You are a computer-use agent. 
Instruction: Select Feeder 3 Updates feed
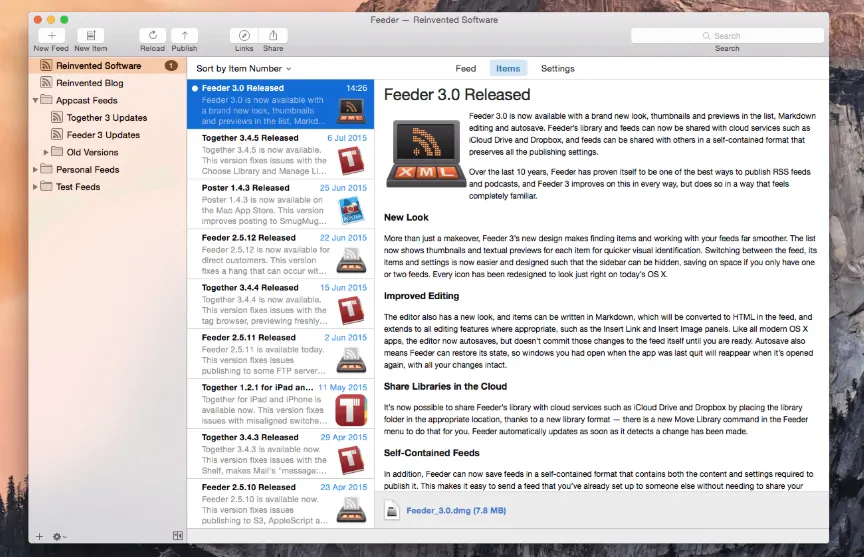[107, 134]
